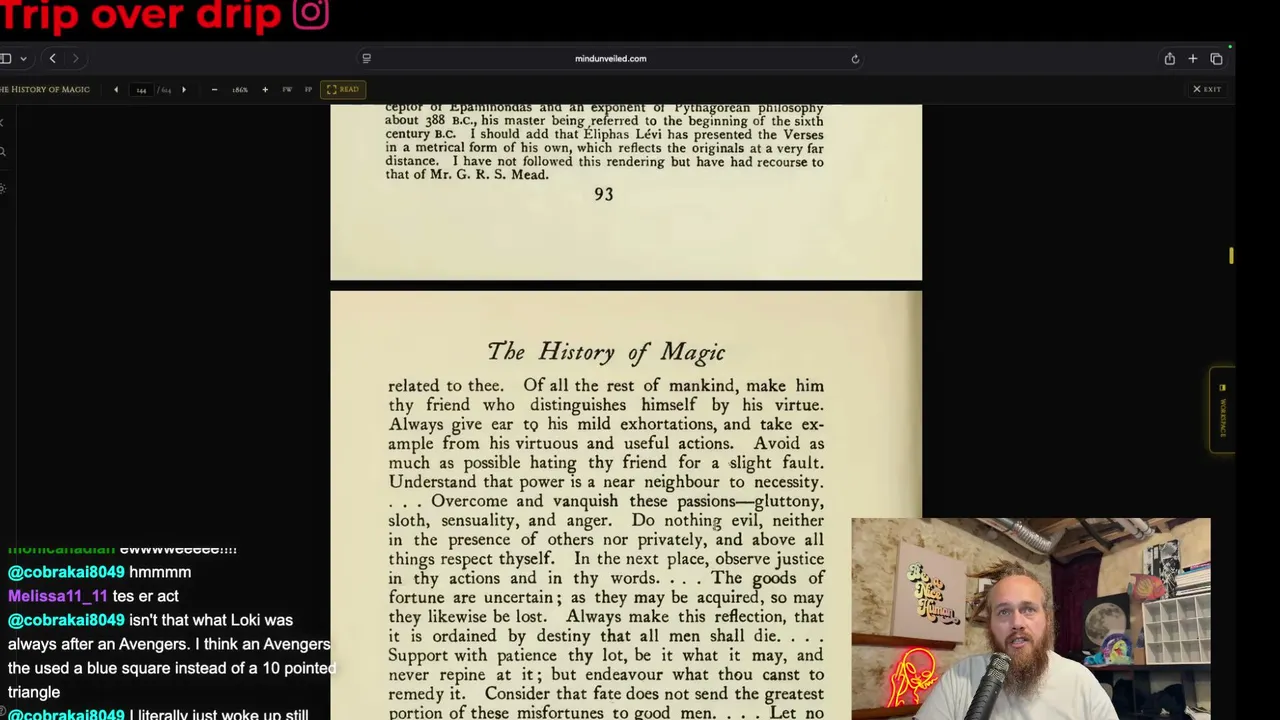Go to the previous page with the left arrow
The width and height of the screenshot is (1280, 720).
pos(116,90)
